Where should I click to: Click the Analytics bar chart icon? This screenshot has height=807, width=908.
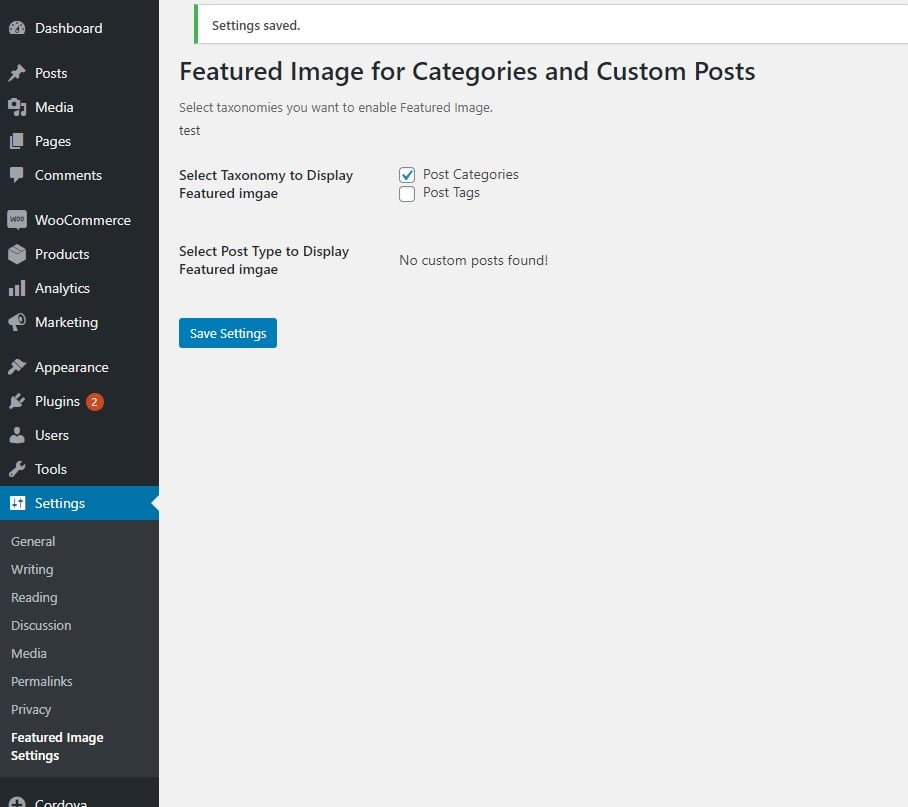tap(17, 288)
